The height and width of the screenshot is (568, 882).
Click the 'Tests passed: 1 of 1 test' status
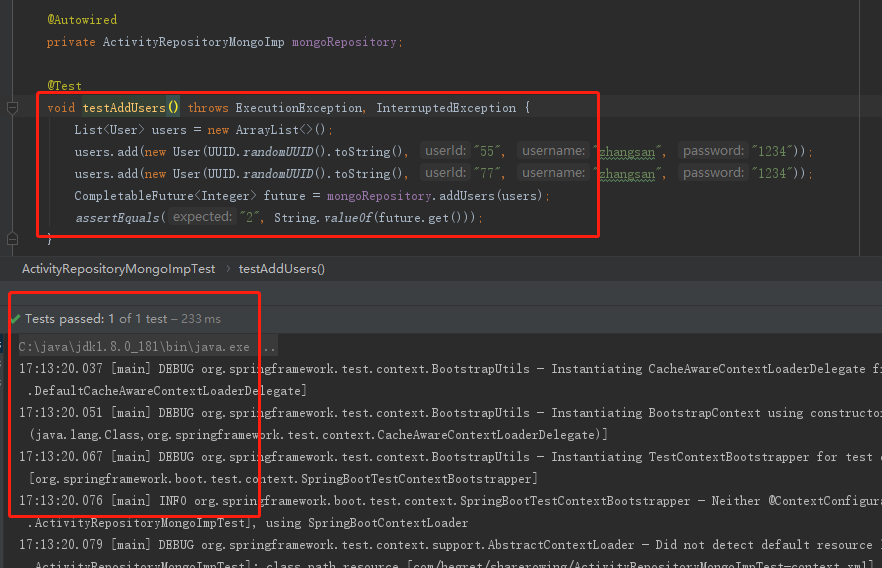(x=96, y=319)
